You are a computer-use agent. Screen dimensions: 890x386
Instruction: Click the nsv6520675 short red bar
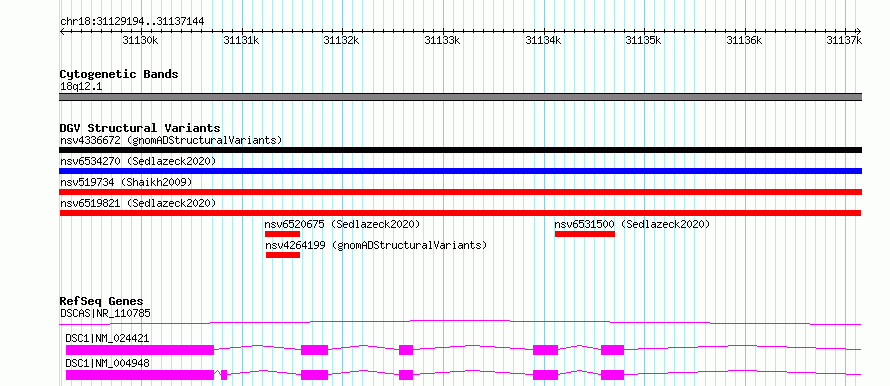[282, 234]
